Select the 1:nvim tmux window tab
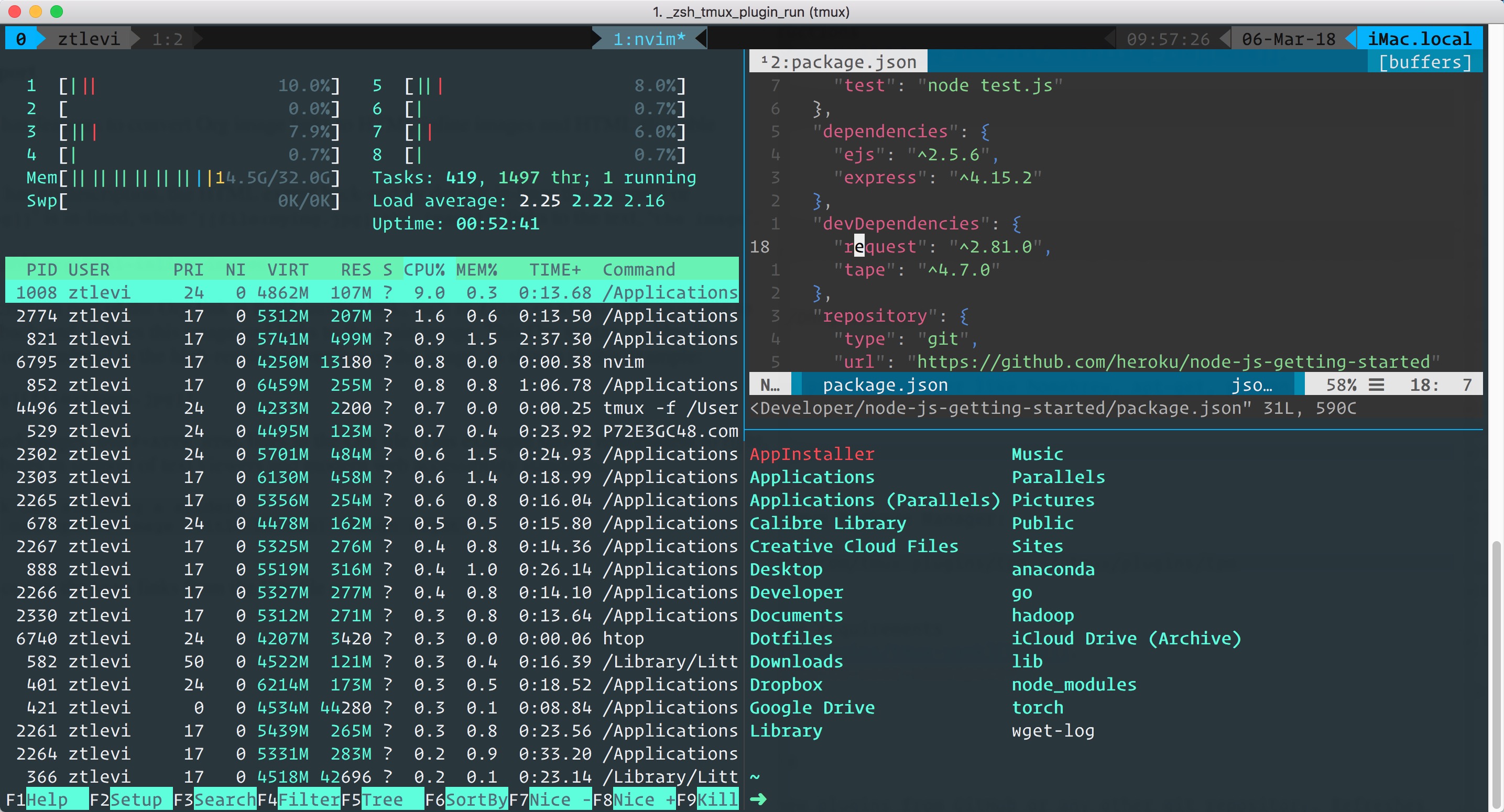This screenshot has height=812, width=1504. tap(649, 39)
